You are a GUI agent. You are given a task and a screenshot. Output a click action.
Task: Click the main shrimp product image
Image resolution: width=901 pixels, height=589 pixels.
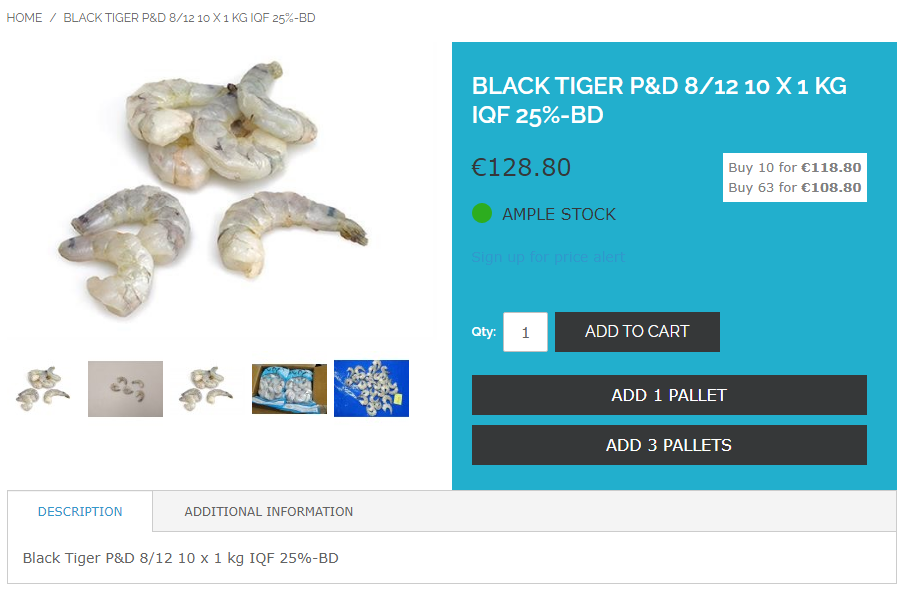click(x=214, y=188)
